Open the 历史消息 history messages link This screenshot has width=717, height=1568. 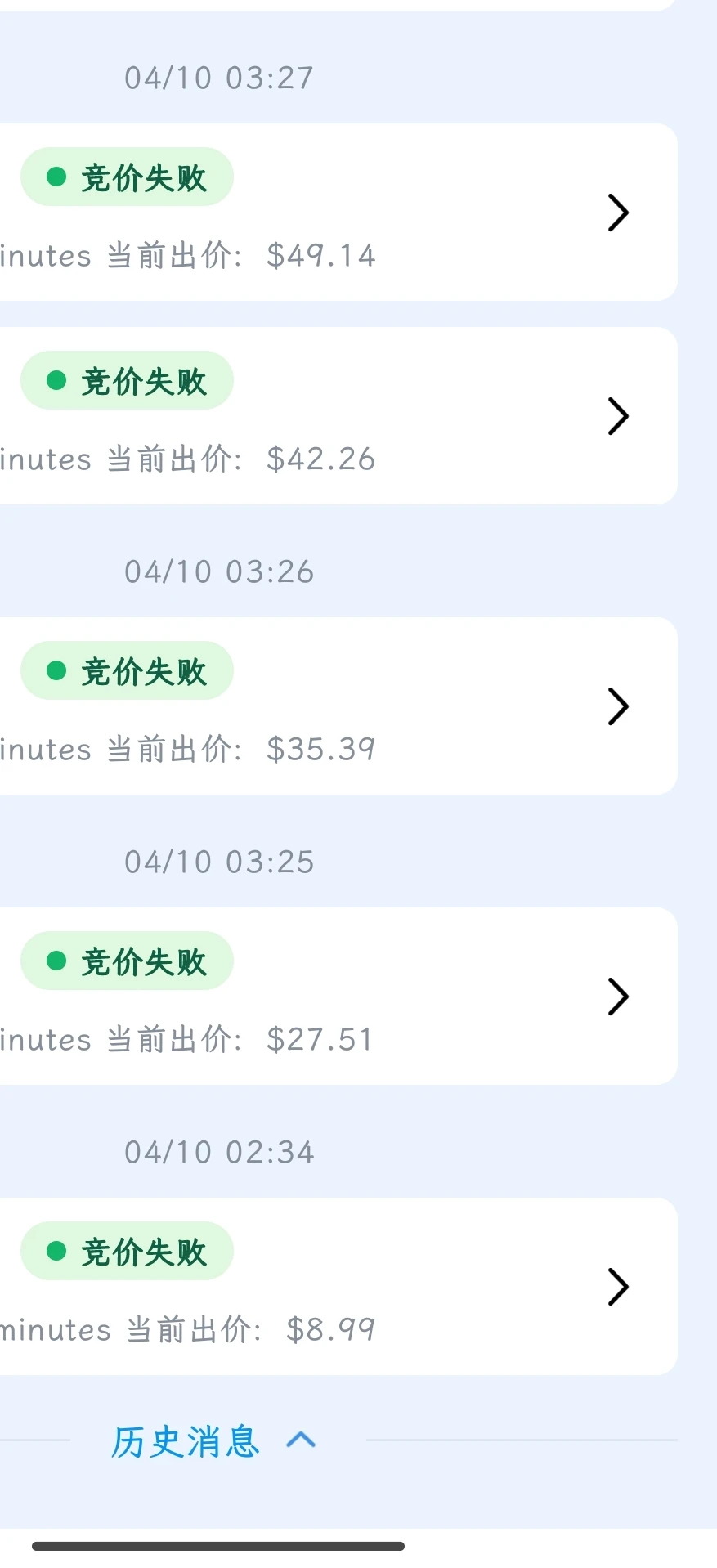186,1441
